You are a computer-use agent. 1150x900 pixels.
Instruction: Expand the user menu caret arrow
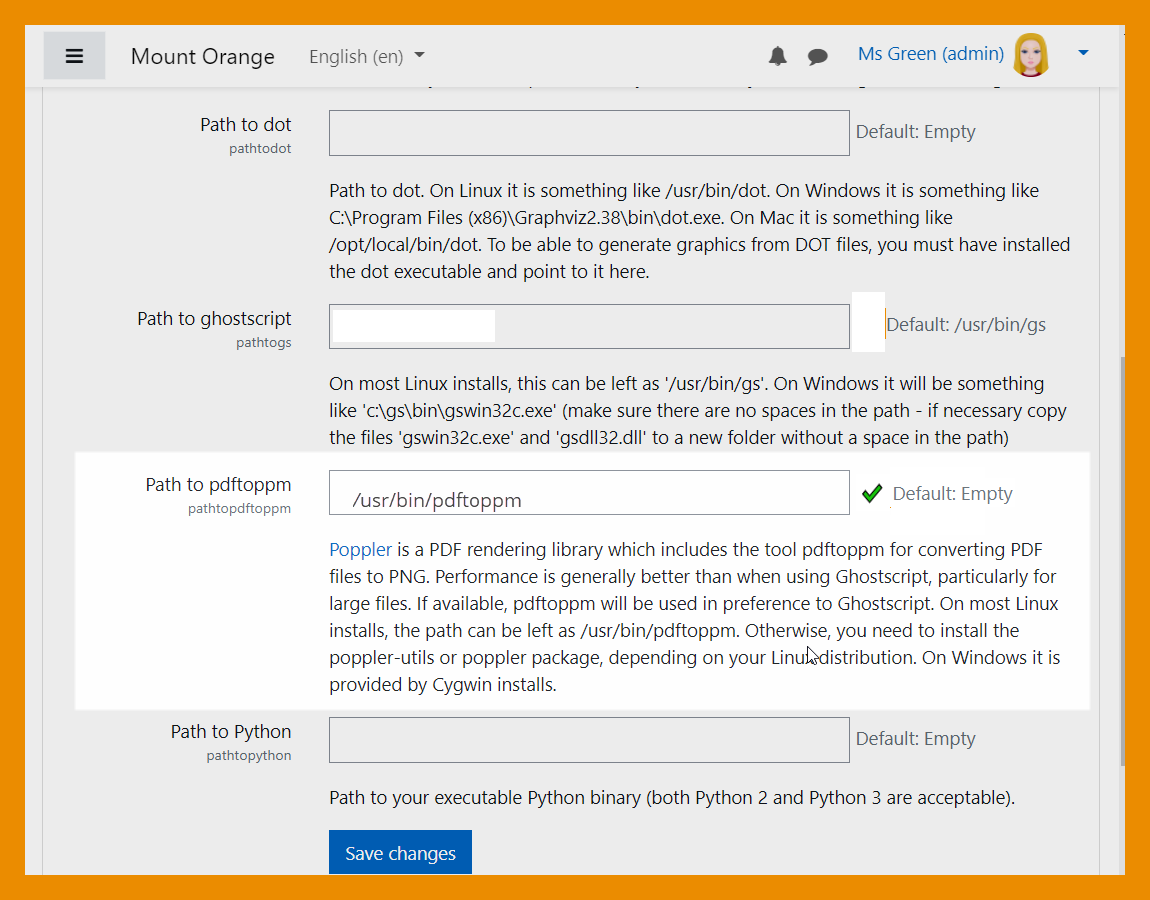(1083, 54)
